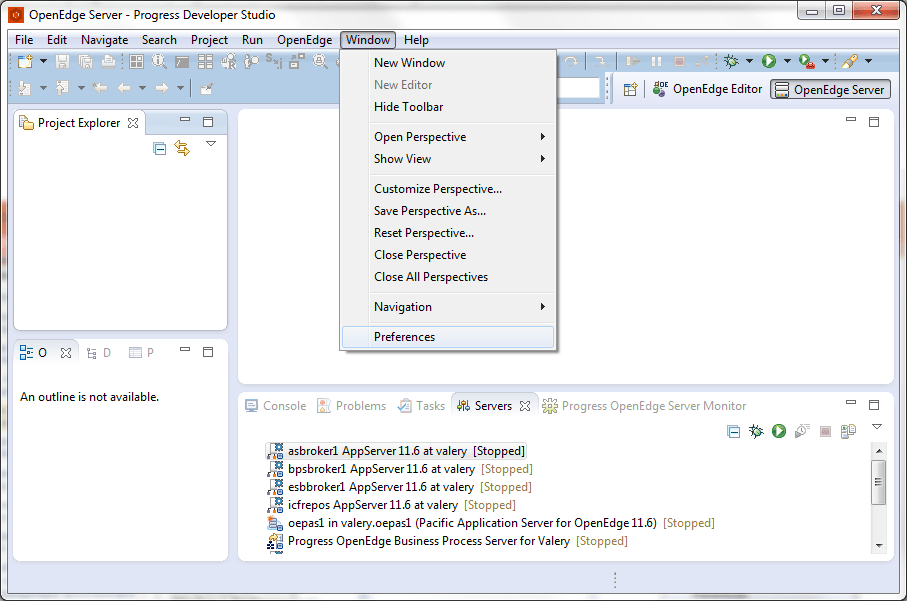Click the Save icon in main toolbar
Screen dimensions: 907x601
[x=62, y=61]
